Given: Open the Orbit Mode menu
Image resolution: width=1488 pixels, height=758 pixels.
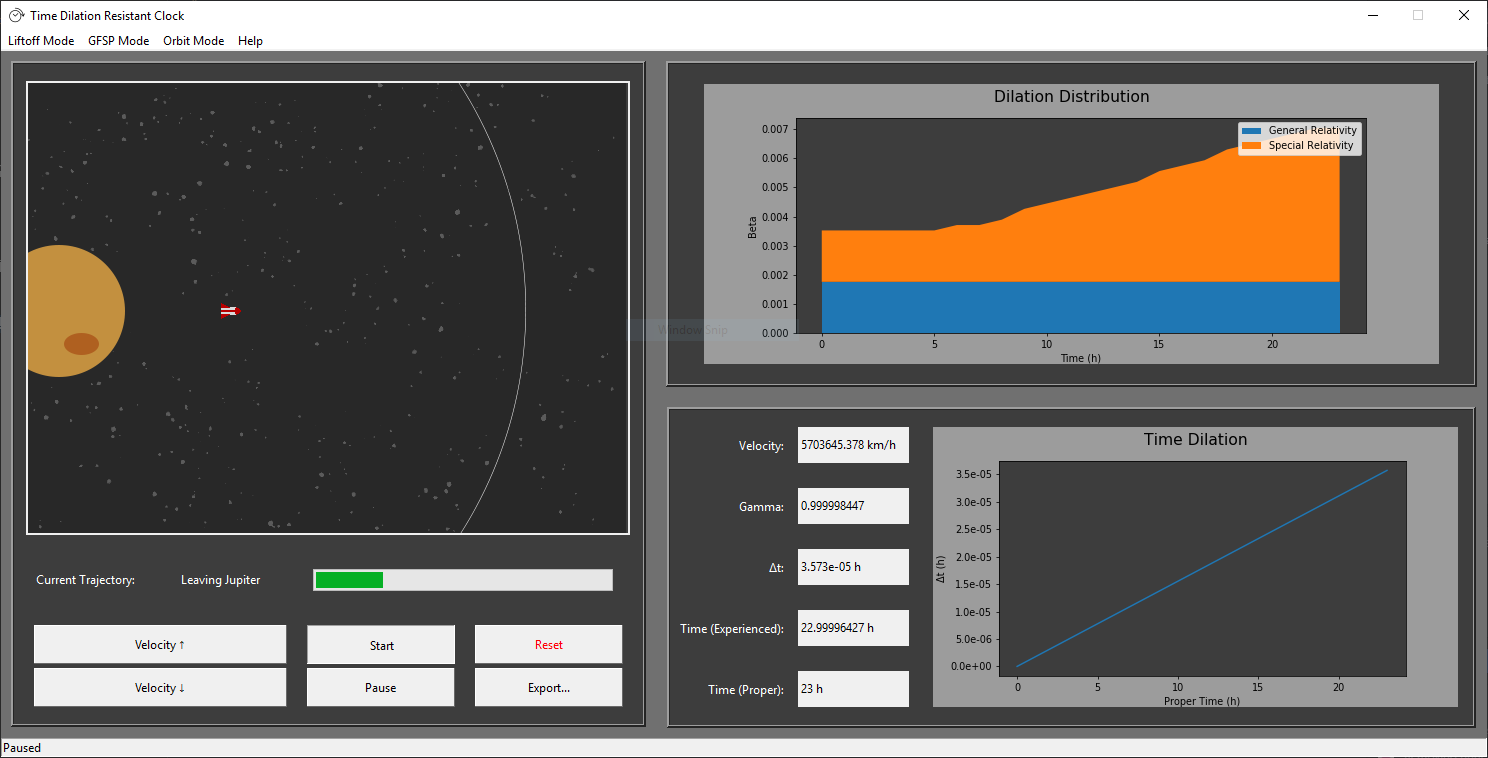Looking at the screenshot, I should pos(193,41).
